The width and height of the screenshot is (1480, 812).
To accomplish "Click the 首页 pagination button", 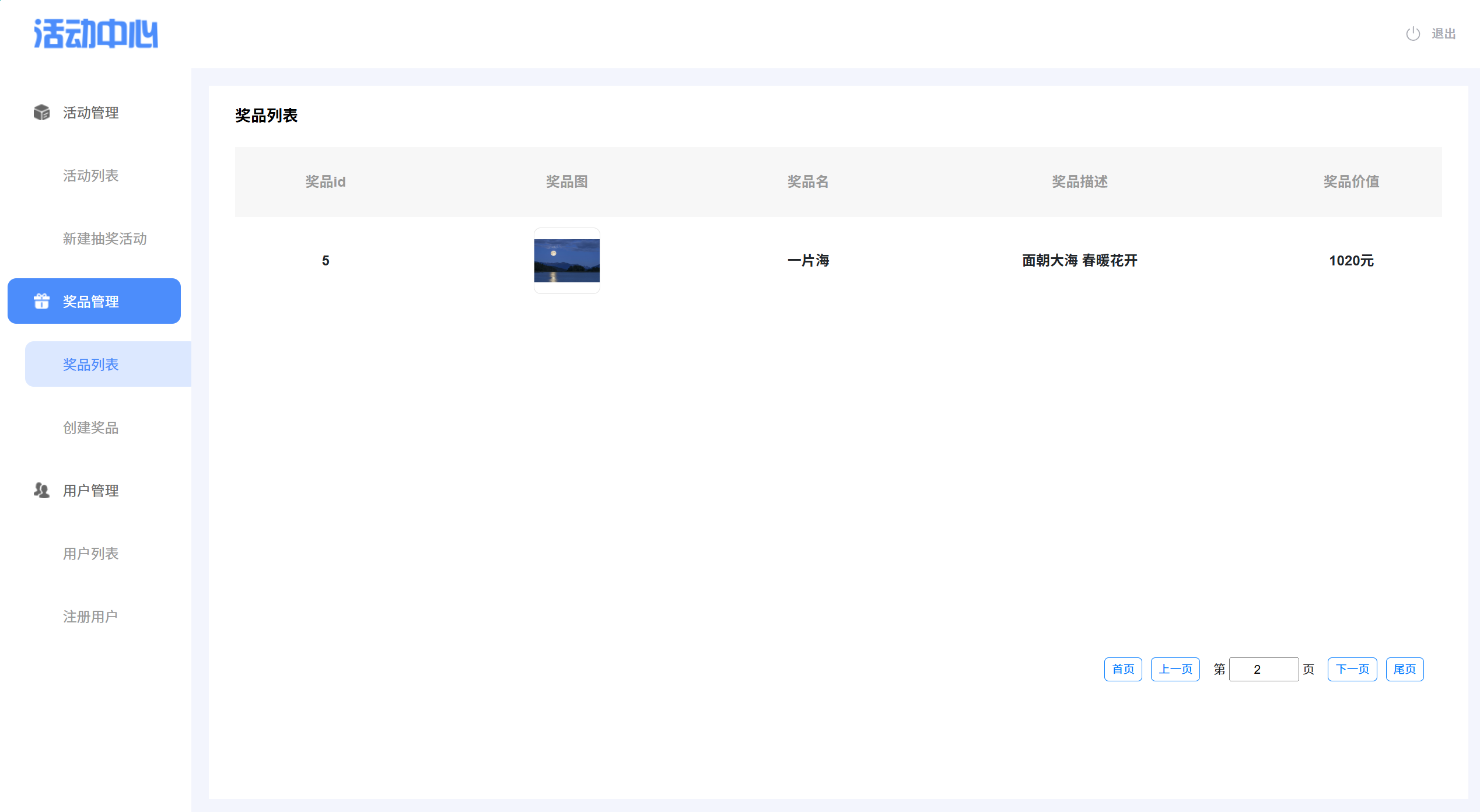I will (x=1122, y=669).
